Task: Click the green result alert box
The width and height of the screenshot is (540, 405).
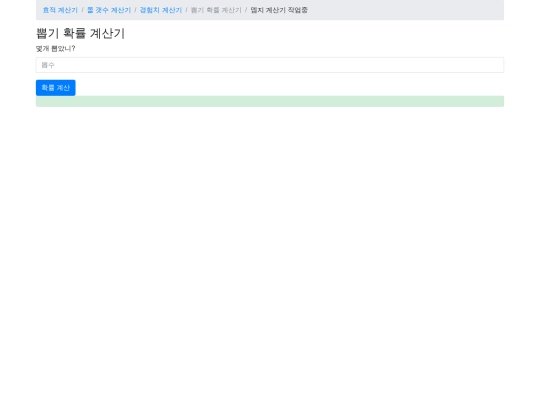Action: tap(270, 101)
